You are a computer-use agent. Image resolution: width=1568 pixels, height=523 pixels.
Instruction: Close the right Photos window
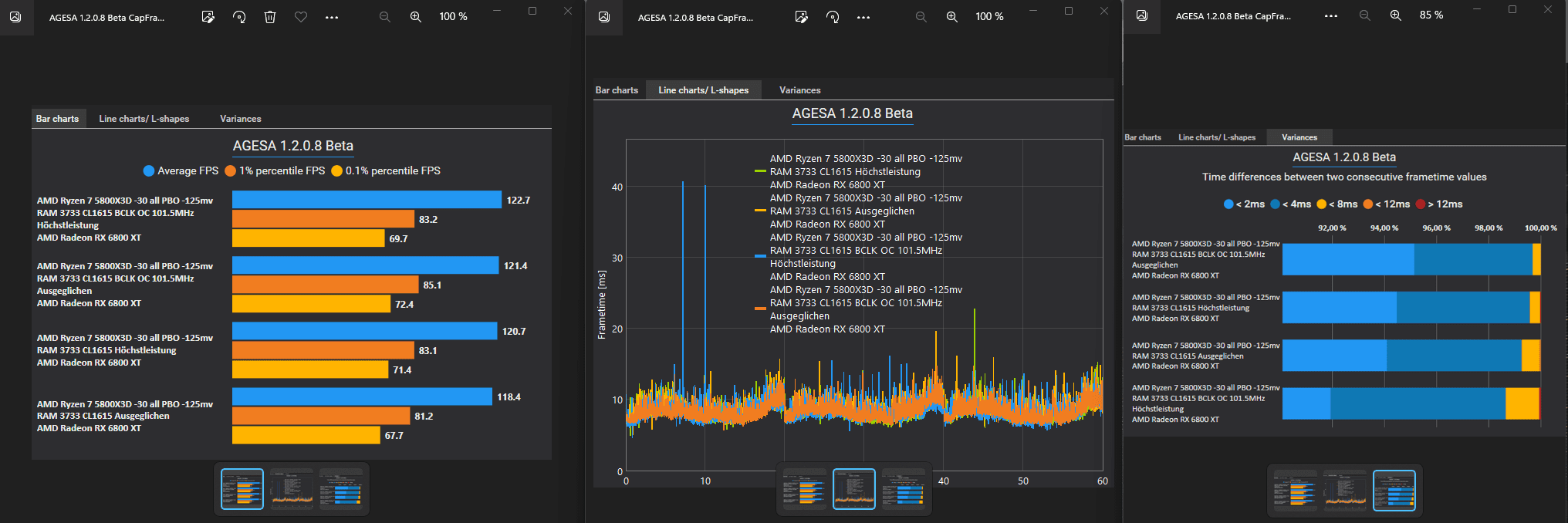pos(1548,10)
